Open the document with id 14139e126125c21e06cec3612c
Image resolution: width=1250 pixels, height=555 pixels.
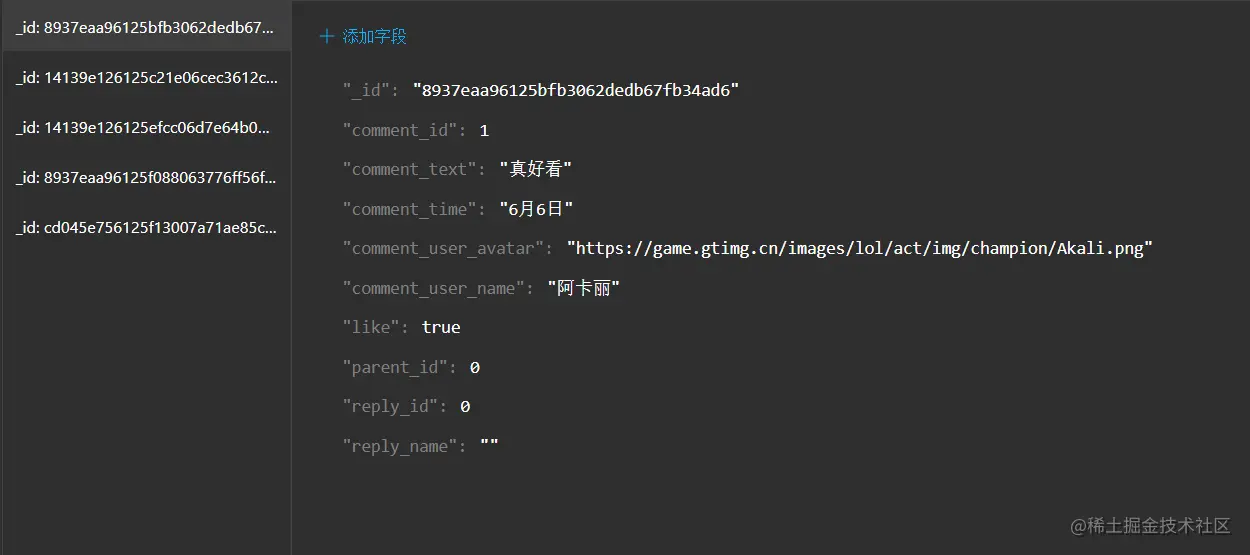tap(145, 77)
